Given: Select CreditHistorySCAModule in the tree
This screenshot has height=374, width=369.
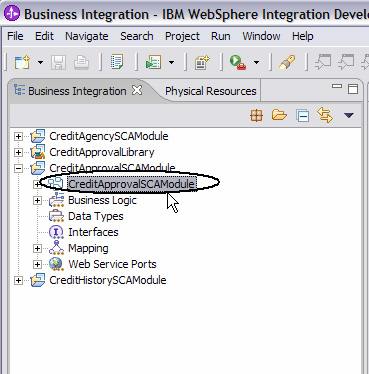Looking at the screenshot, I should [x=108, y=280].
